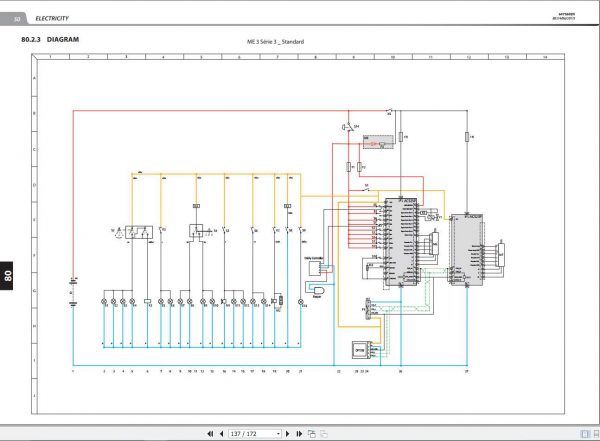The width and height of the screenshot is (600, 441).
Task: Click the two-page view icon in bottom right
Action: 585,434
